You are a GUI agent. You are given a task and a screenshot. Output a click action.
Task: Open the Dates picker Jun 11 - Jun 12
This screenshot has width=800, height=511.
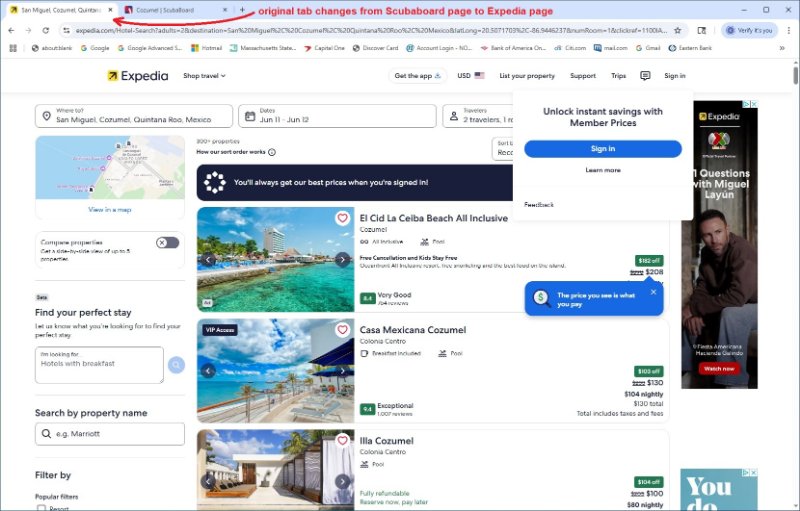pyautogui.click(x=337, y=116)
